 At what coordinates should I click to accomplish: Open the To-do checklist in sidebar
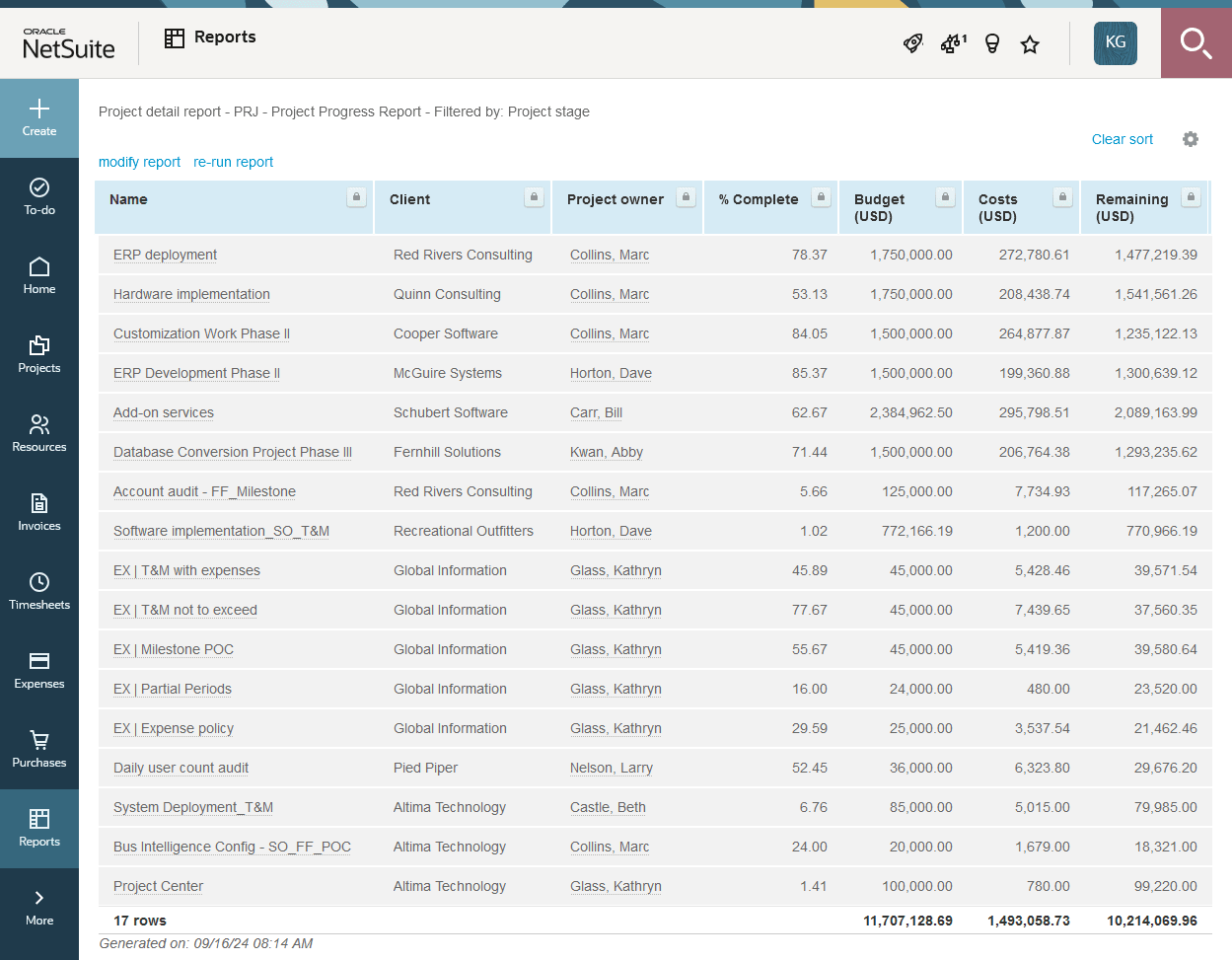coord(39,197)
